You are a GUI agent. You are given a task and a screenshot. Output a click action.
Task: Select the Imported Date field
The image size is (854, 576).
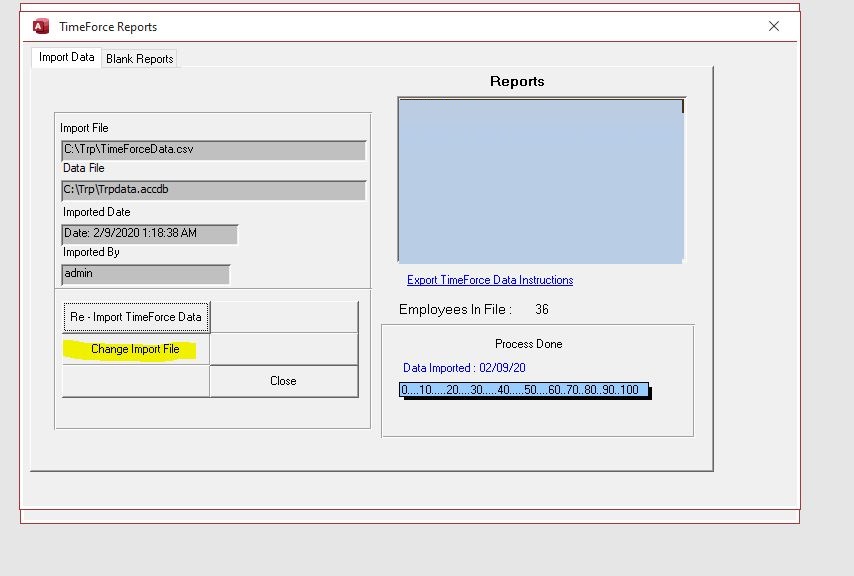tap(150, 234)
